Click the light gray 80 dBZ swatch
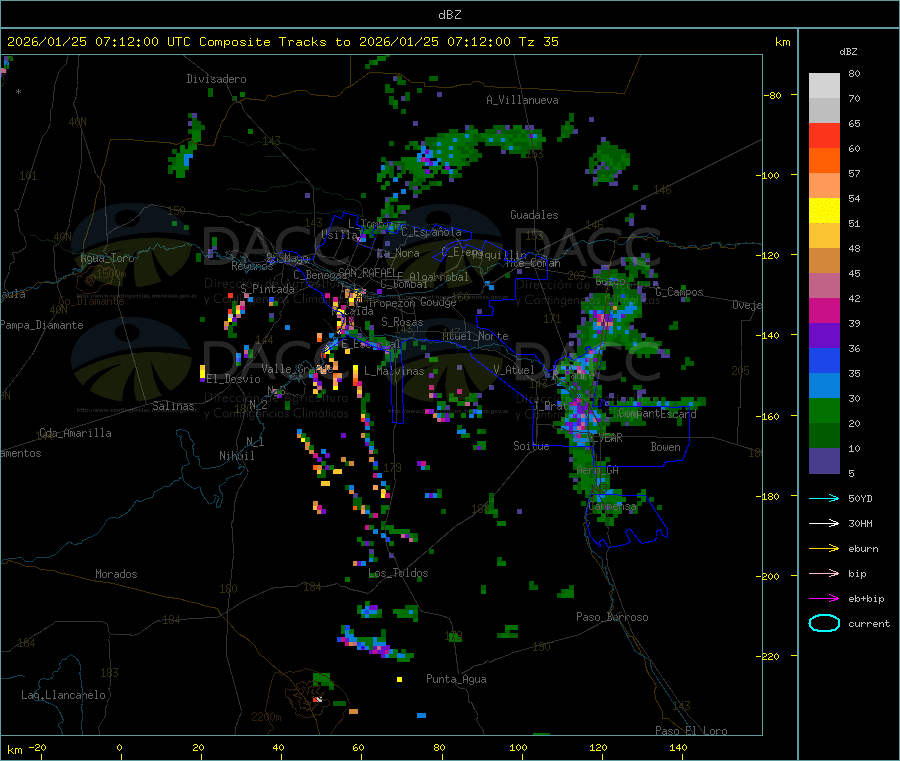 (x=824, y=86)
